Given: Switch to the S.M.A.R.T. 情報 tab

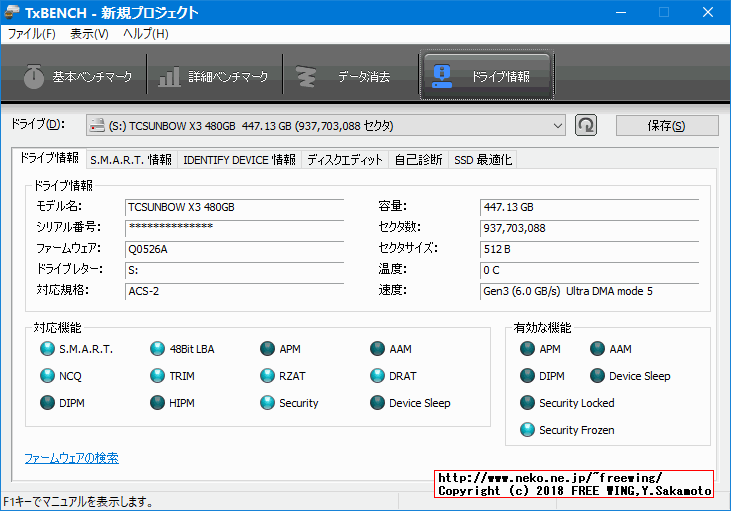Looking at the screenshot, I should pyautogui.click(x=131, y=160).
